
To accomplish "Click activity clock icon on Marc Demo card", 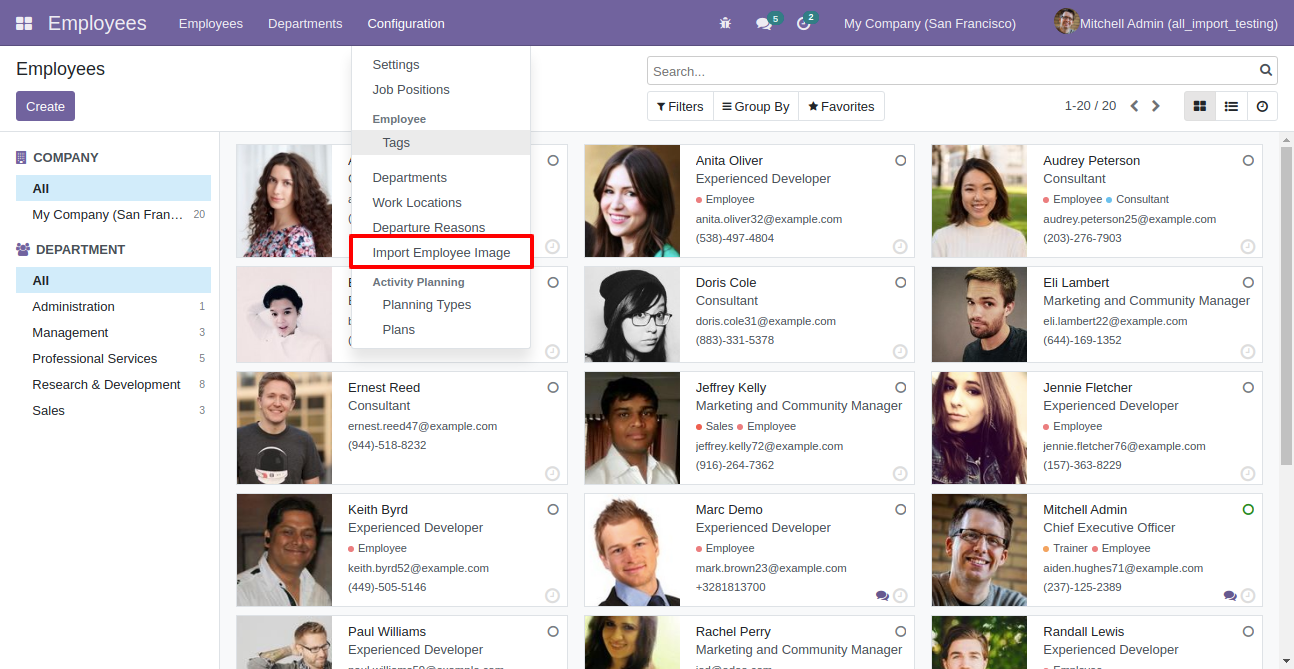I will click(900, 595).
